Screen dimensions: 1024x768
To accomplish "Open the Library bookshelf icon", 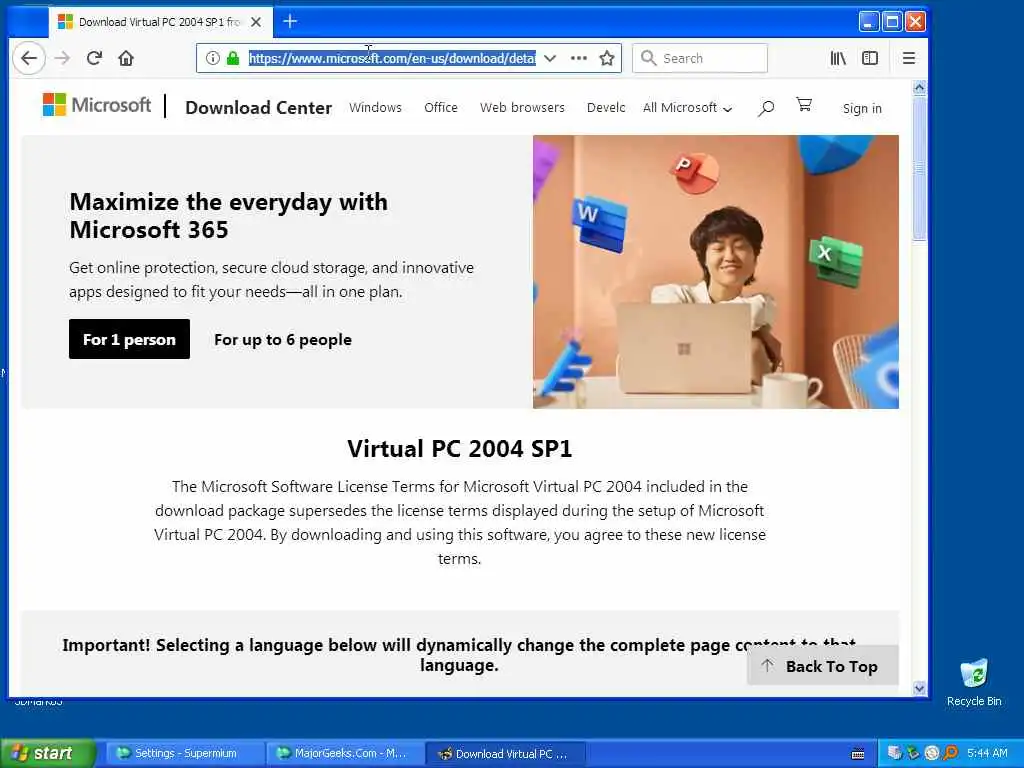I will click(838, 58).
